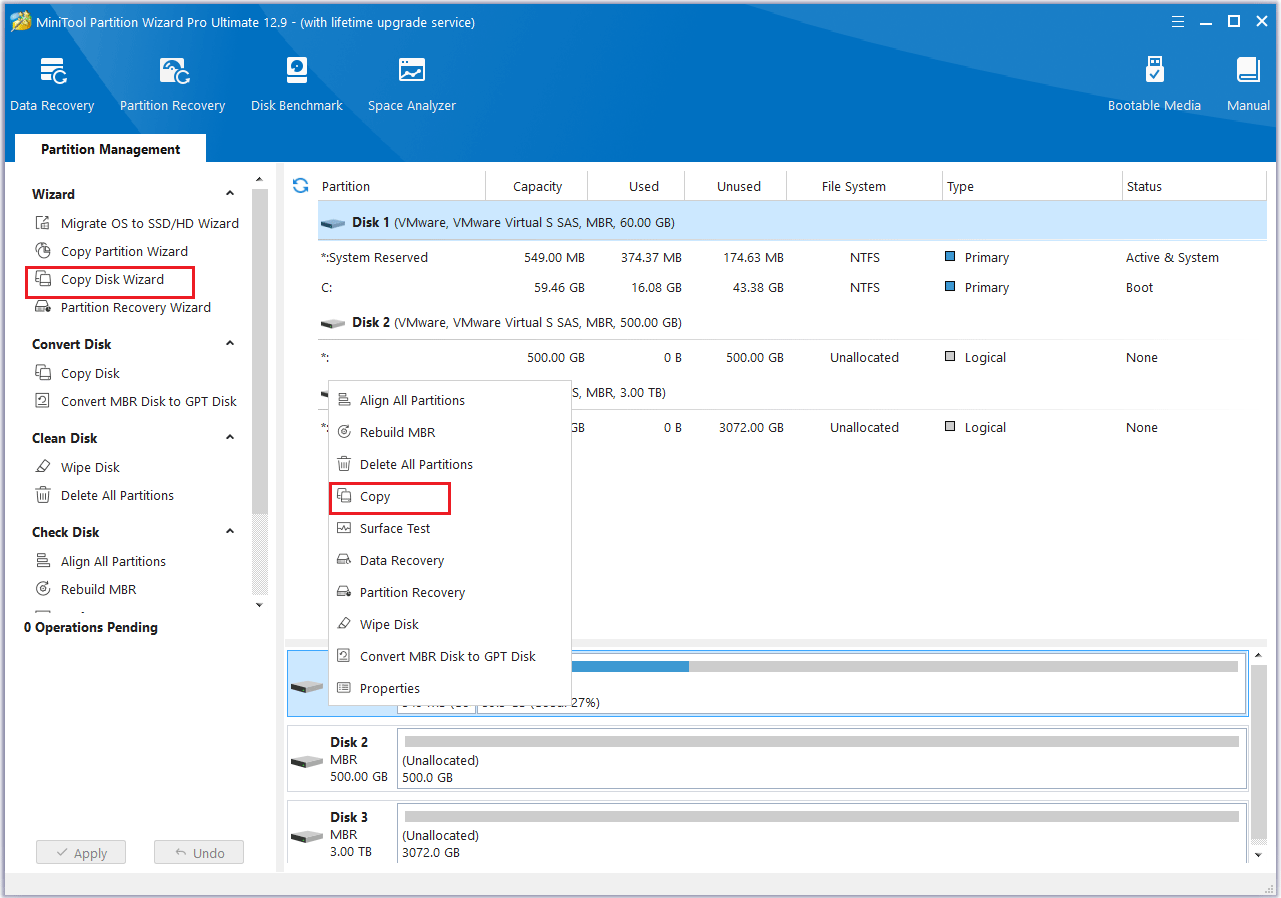Sort by File System column header
Screen dimensions: 1281x898
click(x=865, y=186)
